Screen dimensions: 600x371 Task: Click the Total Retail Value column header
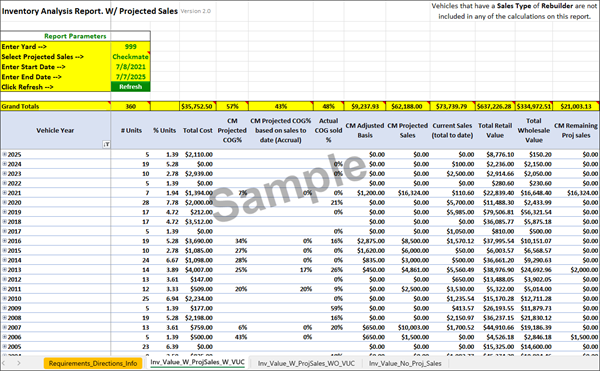[x=495, y=130]
